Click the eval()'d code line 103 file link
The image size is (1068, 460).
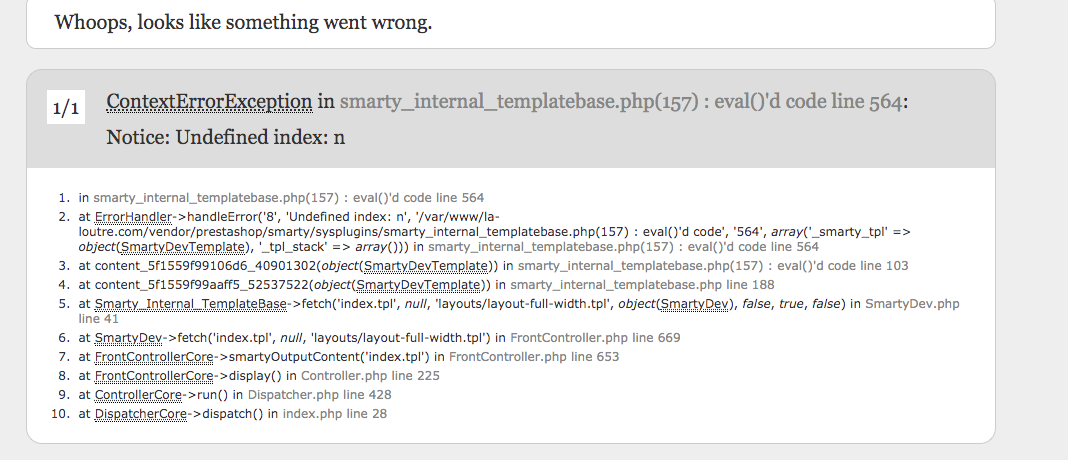713,266
